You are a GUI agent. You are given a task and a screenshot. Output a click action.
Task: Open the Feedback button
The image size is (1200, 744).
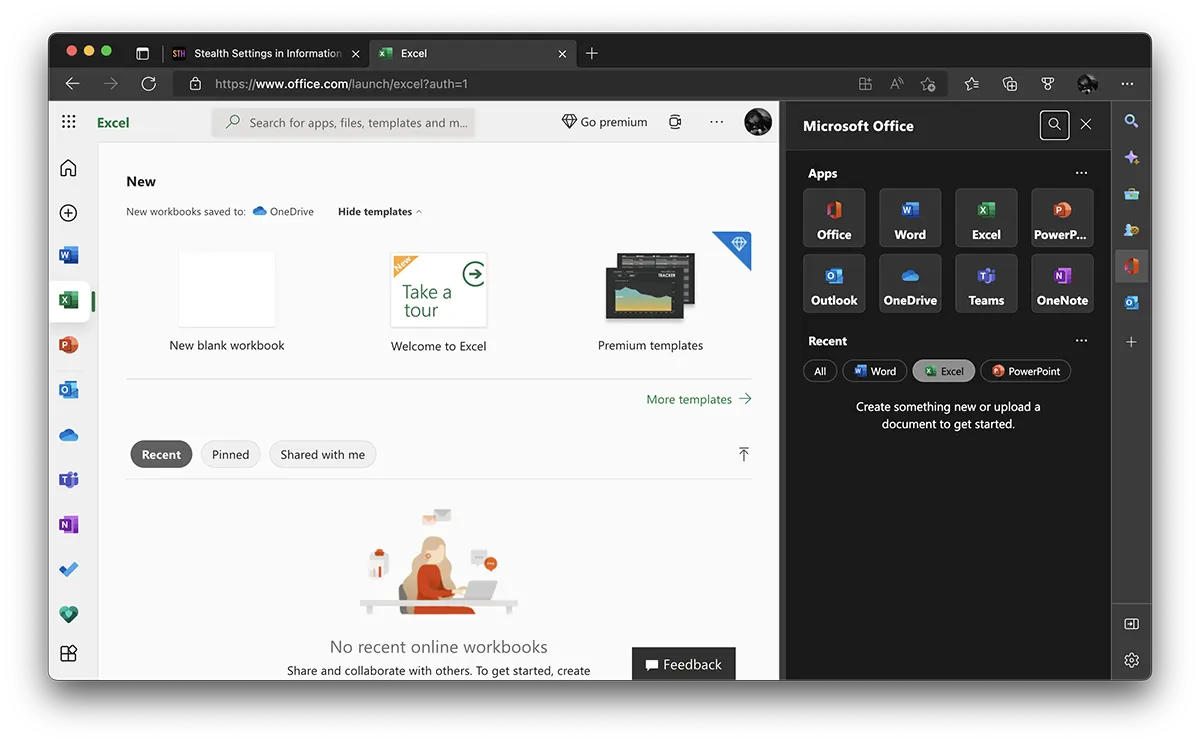tap(684, 664)
